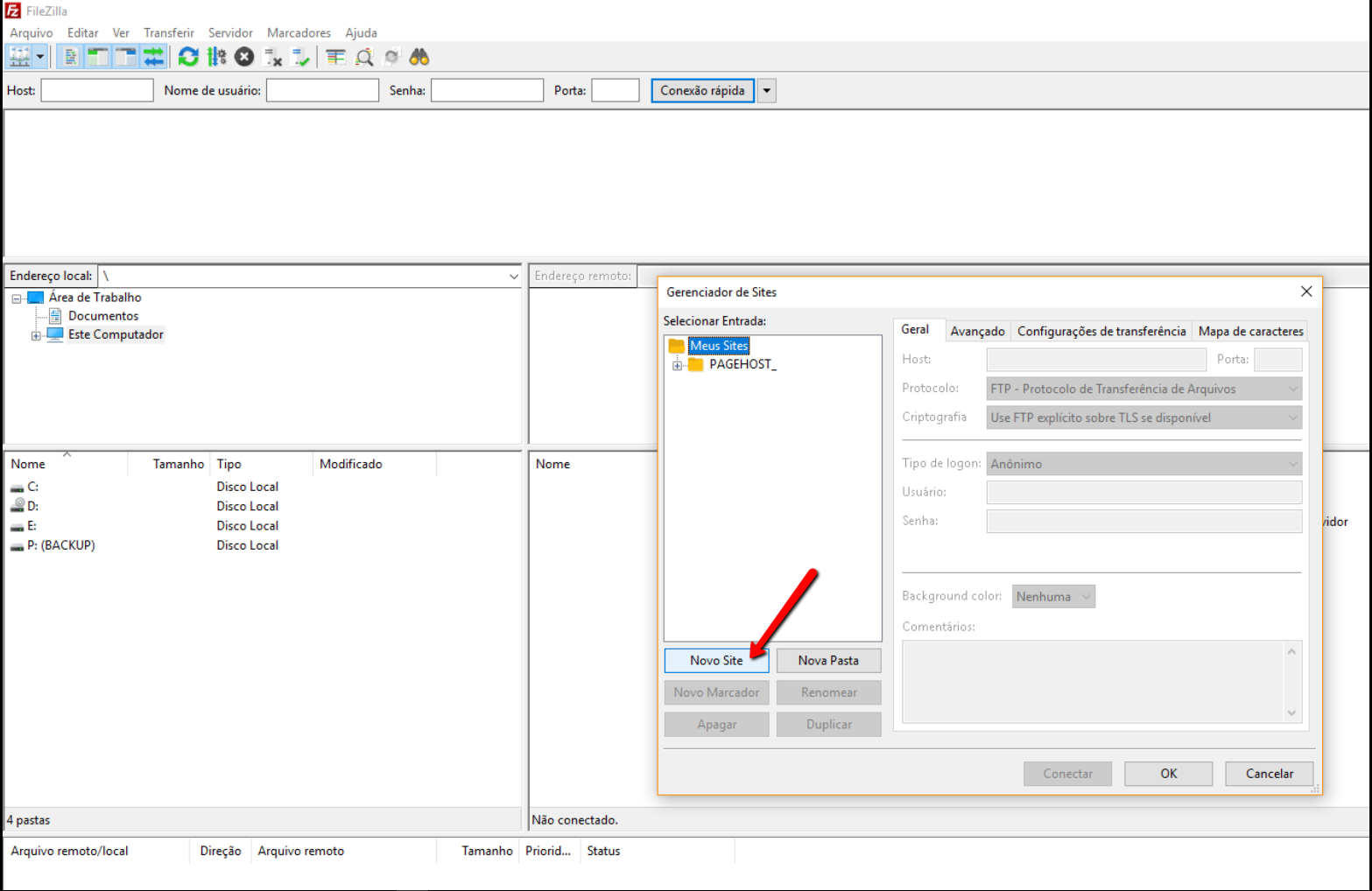Sort queue by Arquivo remoto/local column
Screen dimensions: 1372x891
96,851
